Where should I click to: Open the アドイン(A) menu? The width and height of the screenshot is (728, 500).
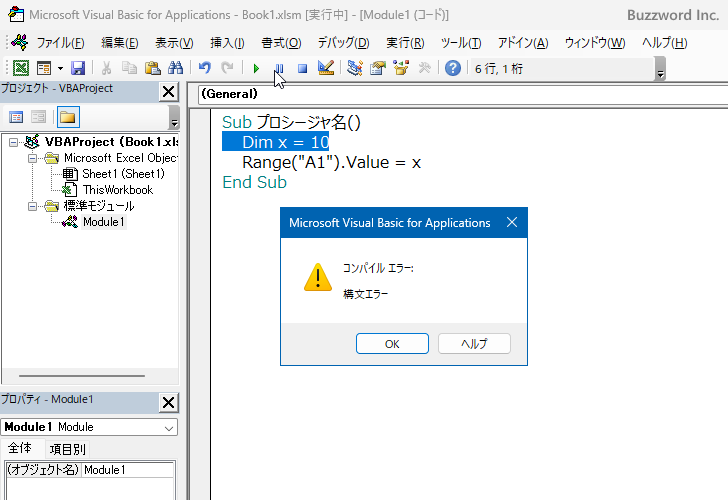click(523, 43)
